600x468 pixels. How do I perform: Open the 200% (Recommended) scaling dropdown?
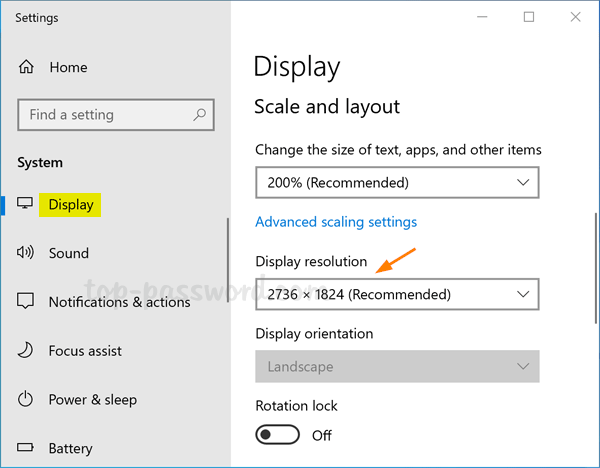[397, 183]
